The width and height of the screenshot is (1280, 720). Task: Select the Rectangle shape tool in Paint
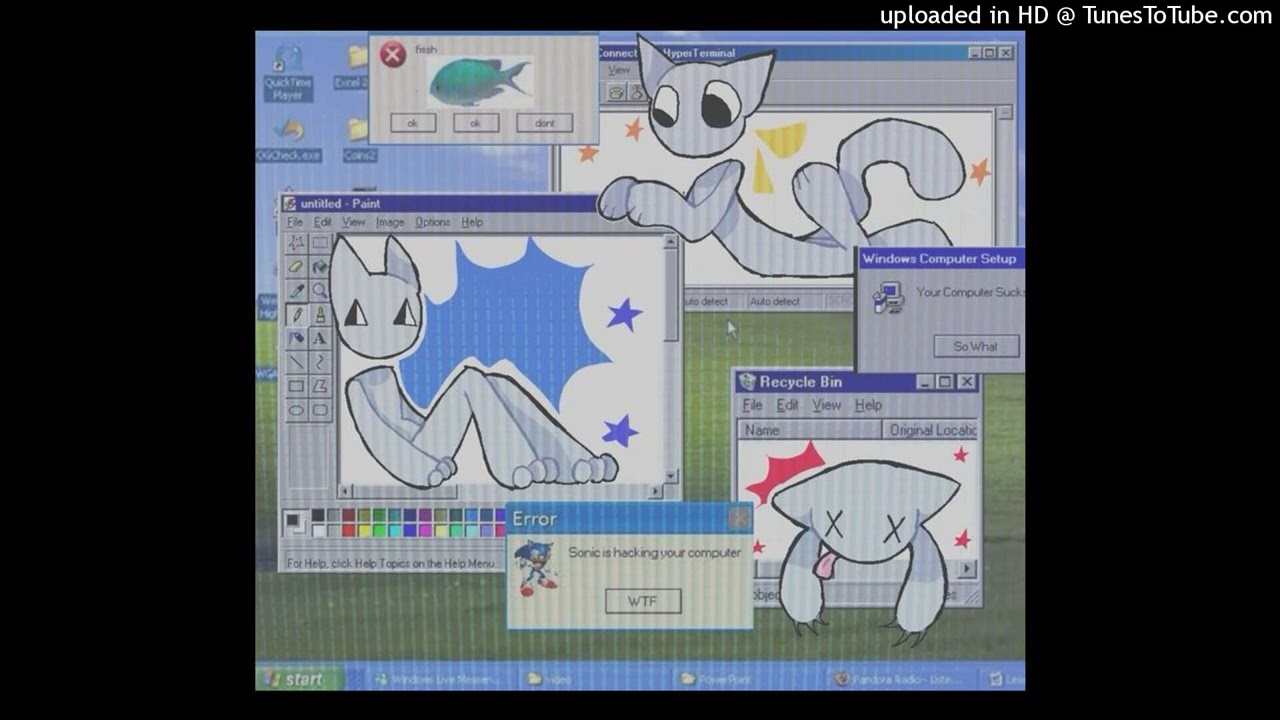point(296,387)
